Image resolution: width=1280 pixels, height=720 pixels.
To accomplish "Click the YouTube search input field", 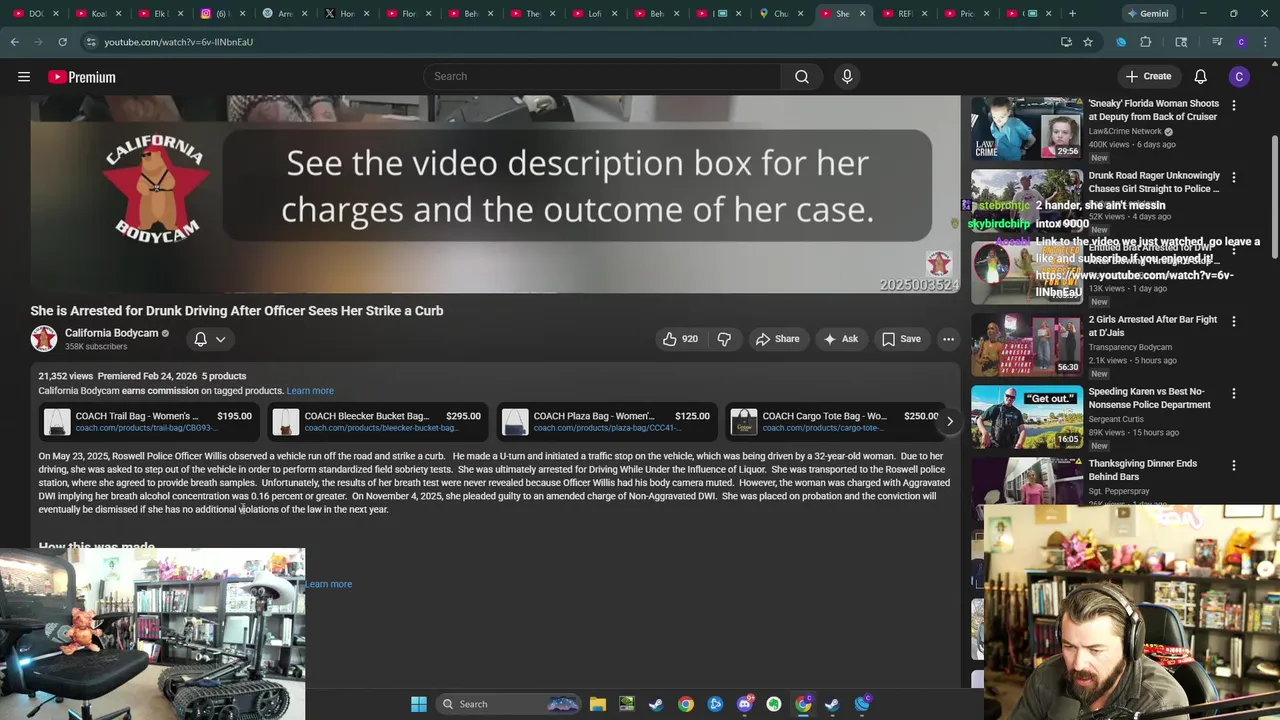I will [x=603, y=77].
